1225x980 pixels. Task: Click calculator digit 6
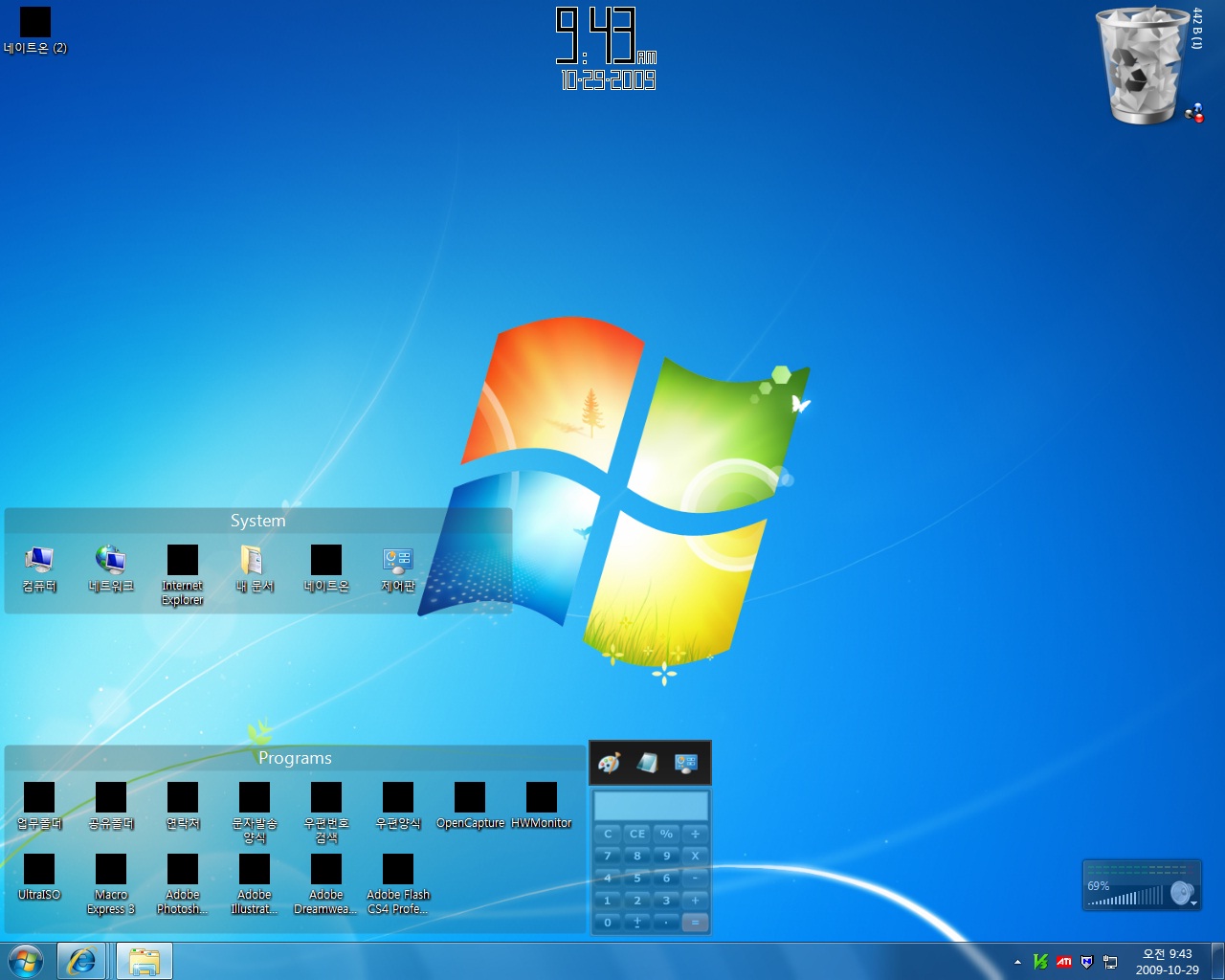pyautogui.click(x=666, y=878)
